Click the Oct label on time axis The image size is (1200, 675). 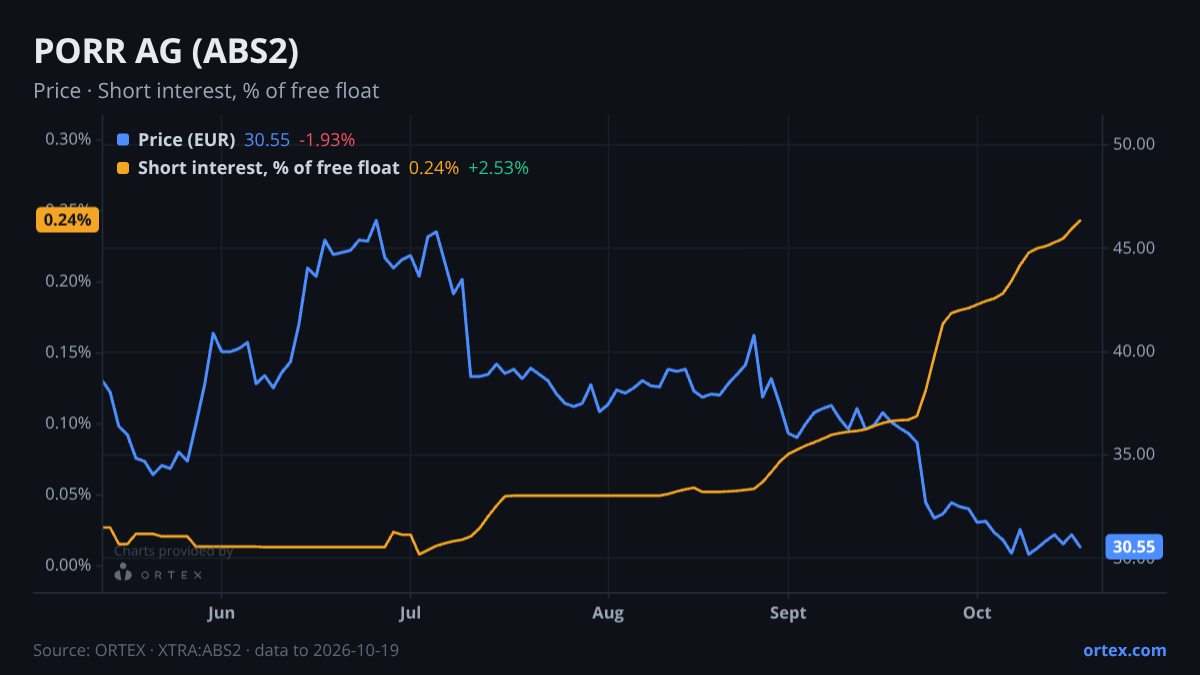977,612
